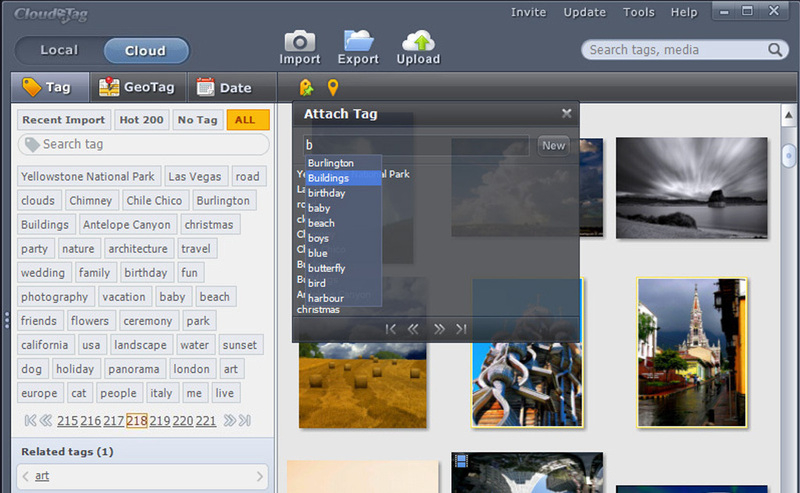
Task: Go to first page in Attach Tag dialog
Action: point(391,329)
